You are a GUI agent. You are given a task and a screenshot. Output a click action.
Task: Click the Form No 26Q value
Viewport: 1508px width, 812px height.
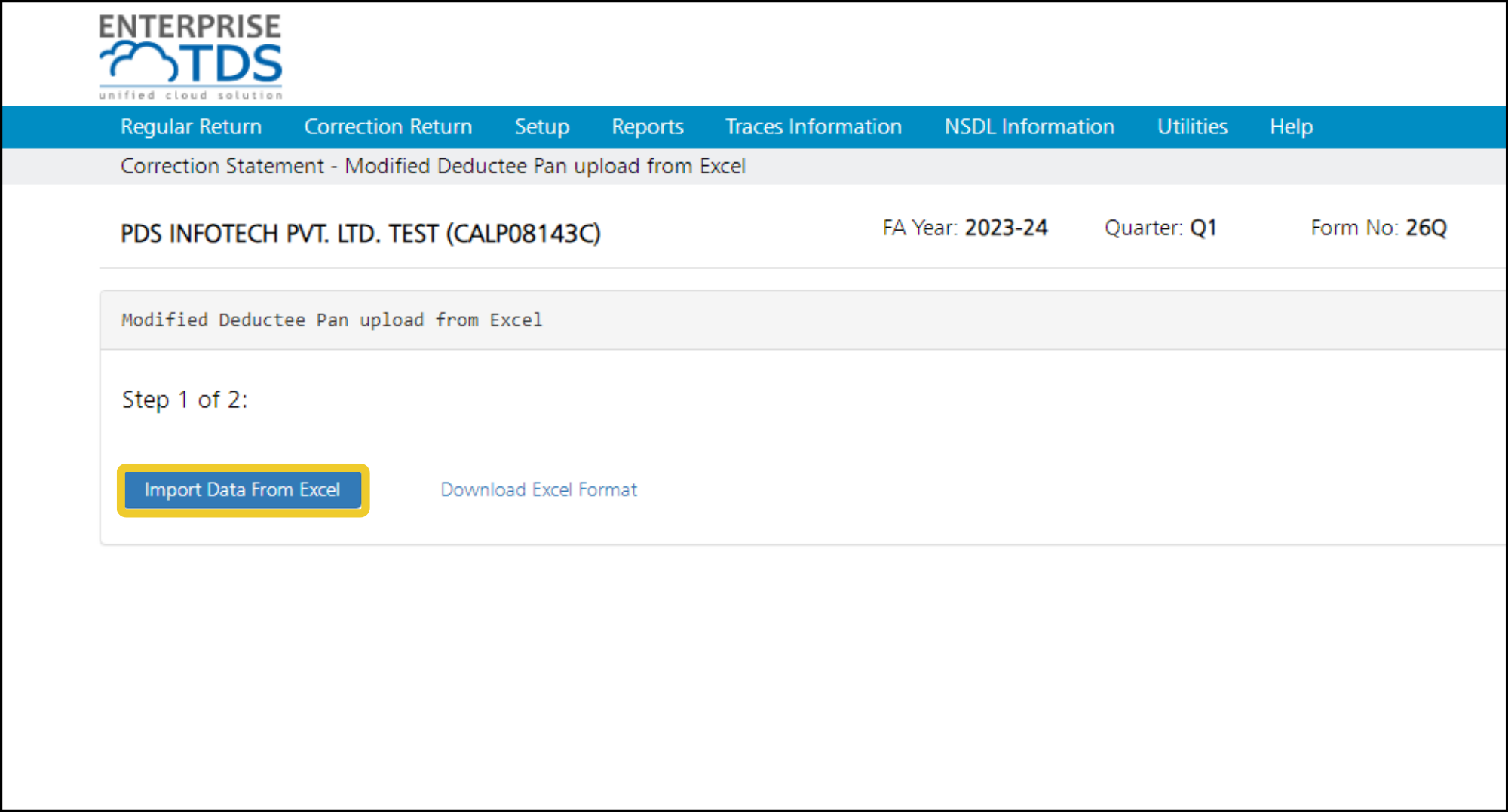click(x=1426, y=228)
